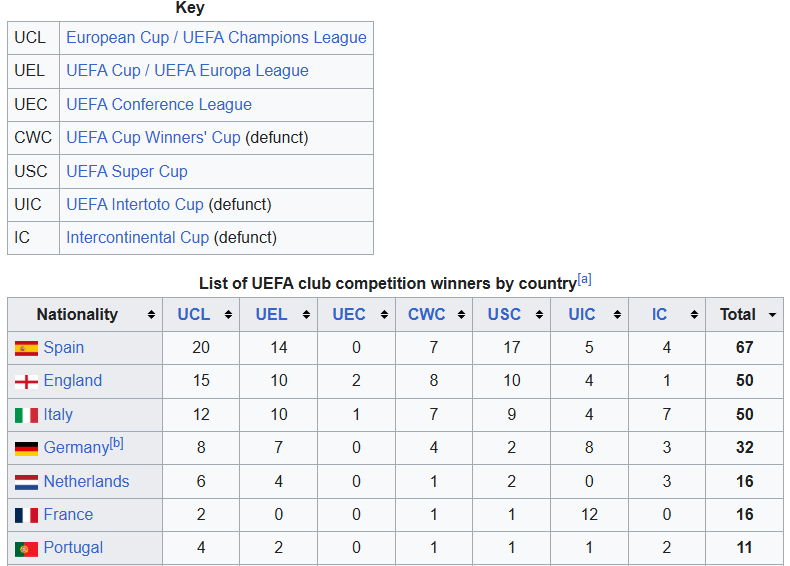Follow footnote [b] next to Germany

tap(116, 443)
